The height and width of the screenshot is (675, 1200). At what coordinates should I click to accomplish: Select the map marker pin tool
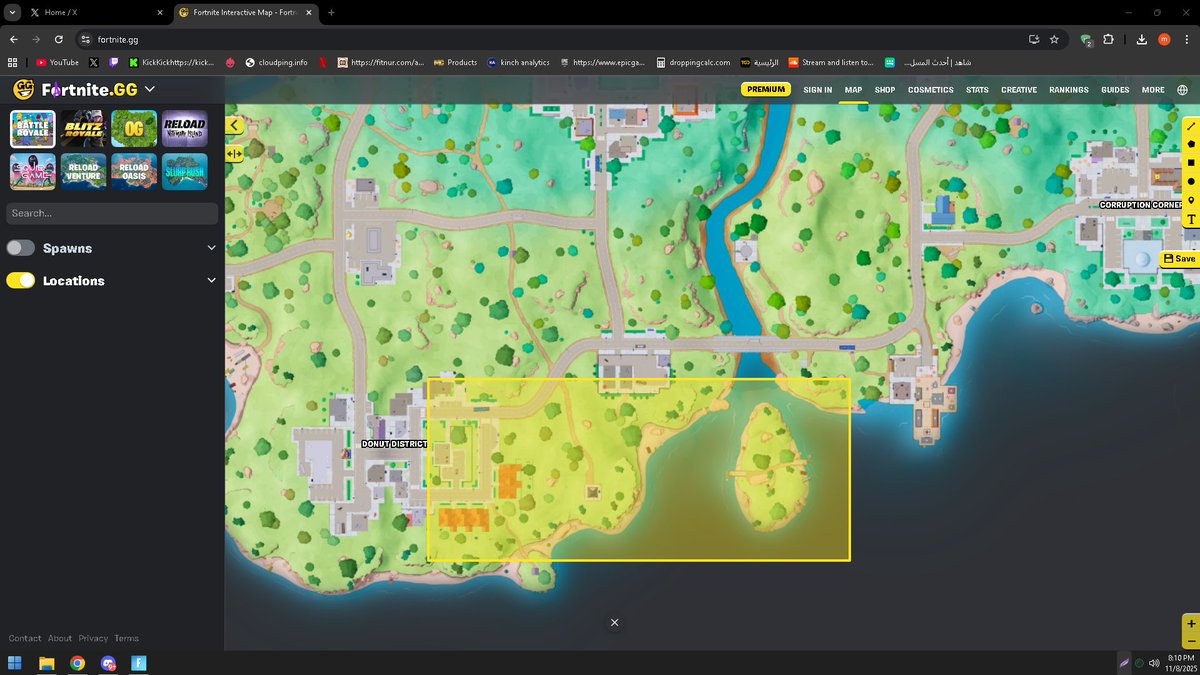click(x=1191, y=201)
